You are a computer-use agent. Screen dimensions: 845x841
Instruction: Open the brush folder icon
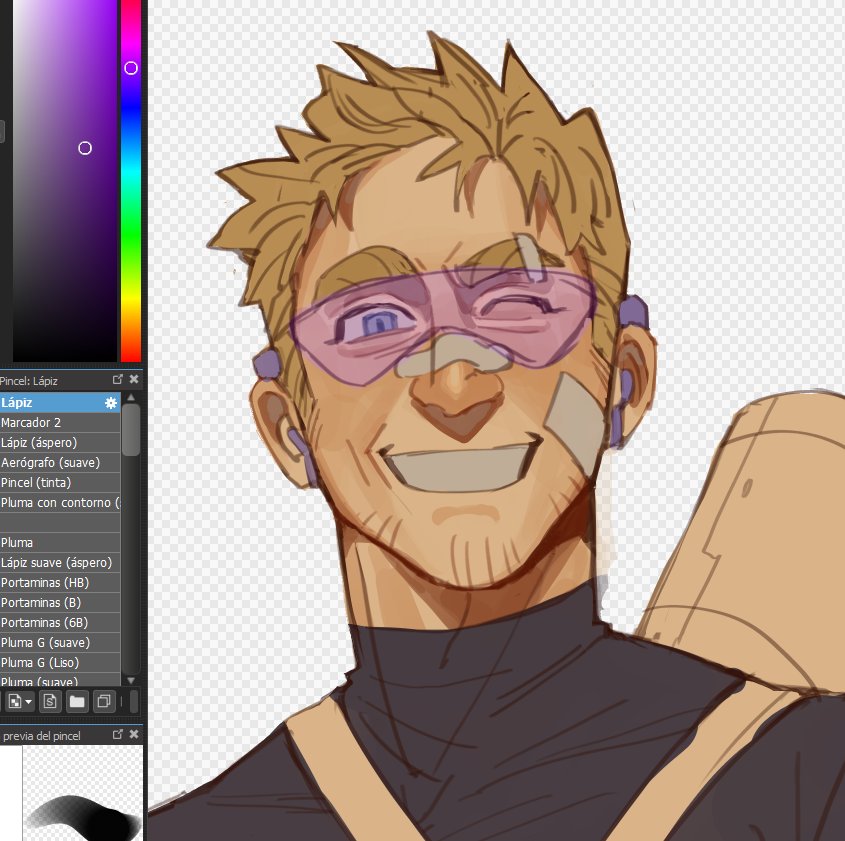[77, 701]
